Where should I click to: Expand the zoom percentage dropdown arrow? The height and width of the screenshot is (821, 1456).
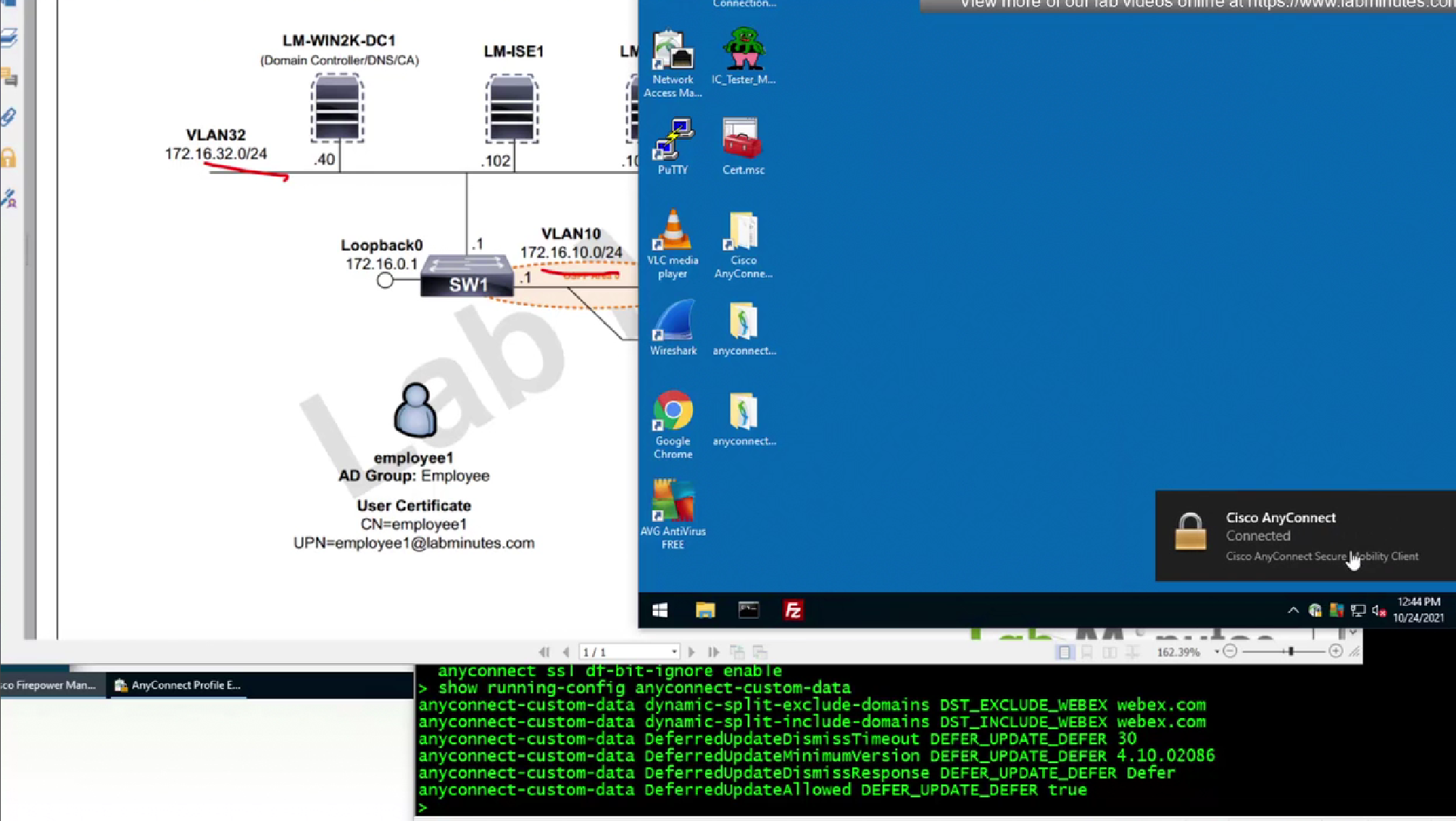(x=1216, y=652)
